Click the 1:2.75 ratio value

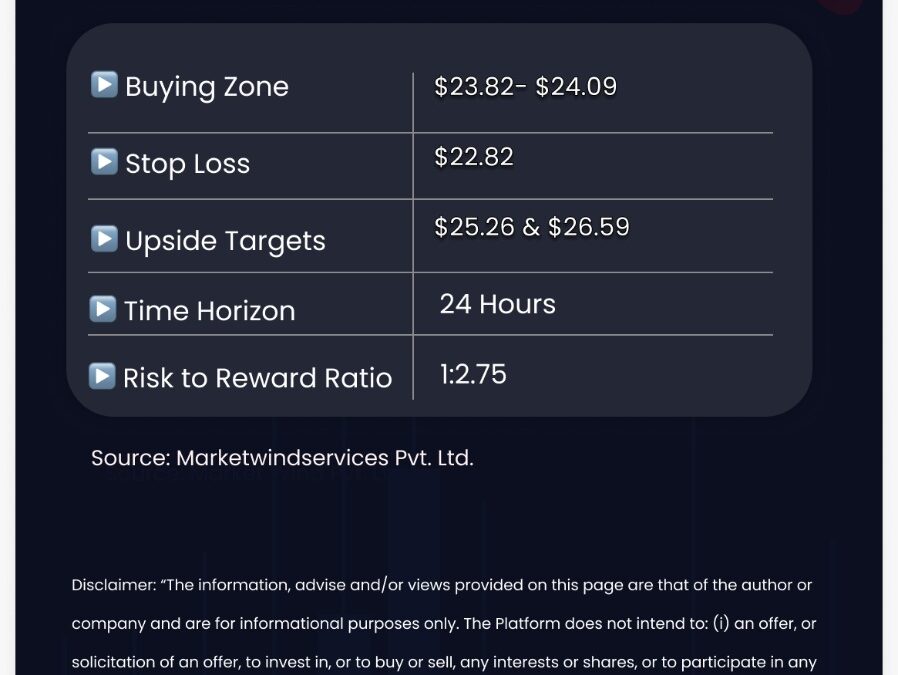click(x=473, y=374)
